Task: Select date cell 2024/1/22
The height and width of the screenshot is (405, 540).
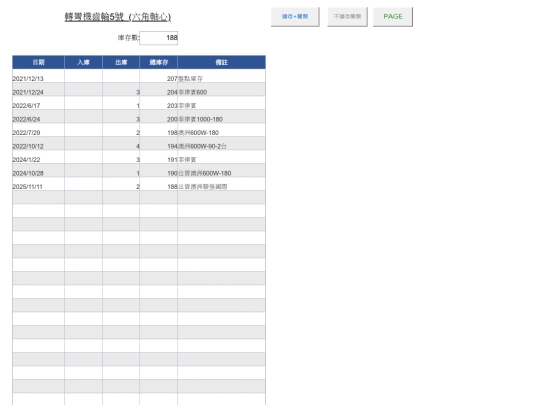Action: point(38,157)
